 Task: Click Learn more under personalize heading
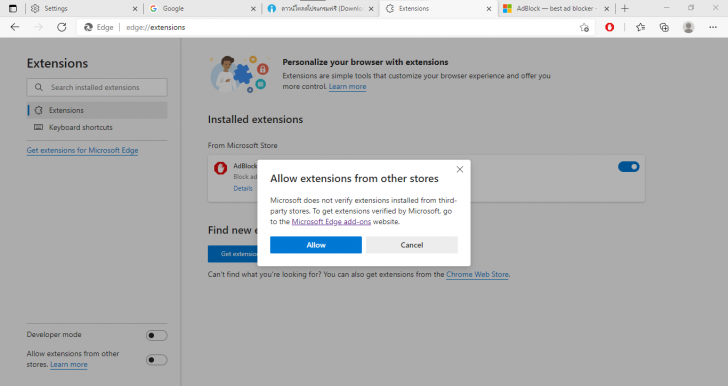coord(347,87)
